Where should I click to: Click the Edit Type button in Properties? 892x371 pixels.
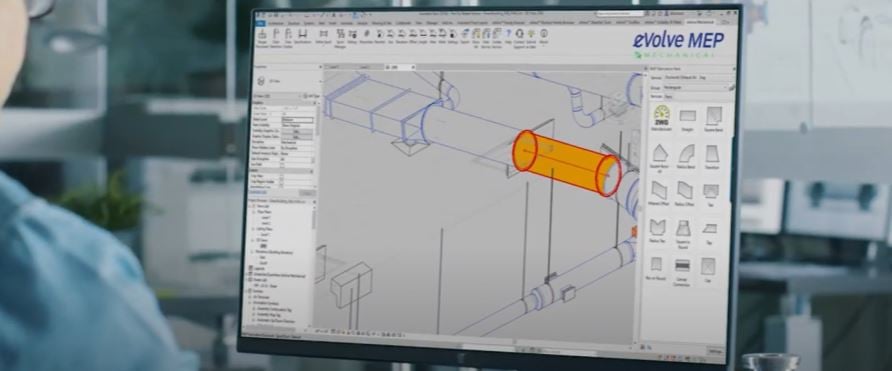tap(311, 97)
